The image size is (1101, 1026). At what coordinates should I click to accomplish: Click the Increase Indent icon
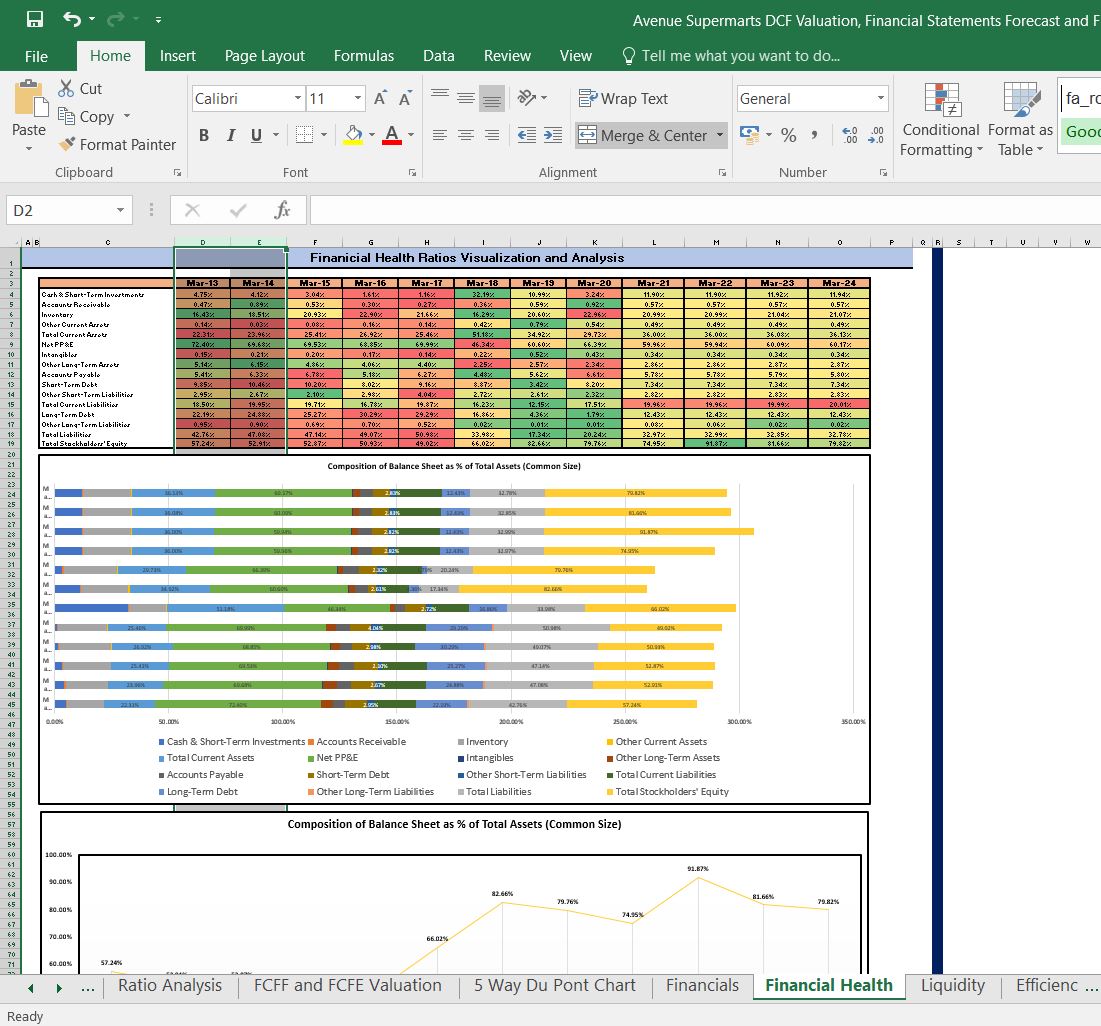click(x=553, y=135)
